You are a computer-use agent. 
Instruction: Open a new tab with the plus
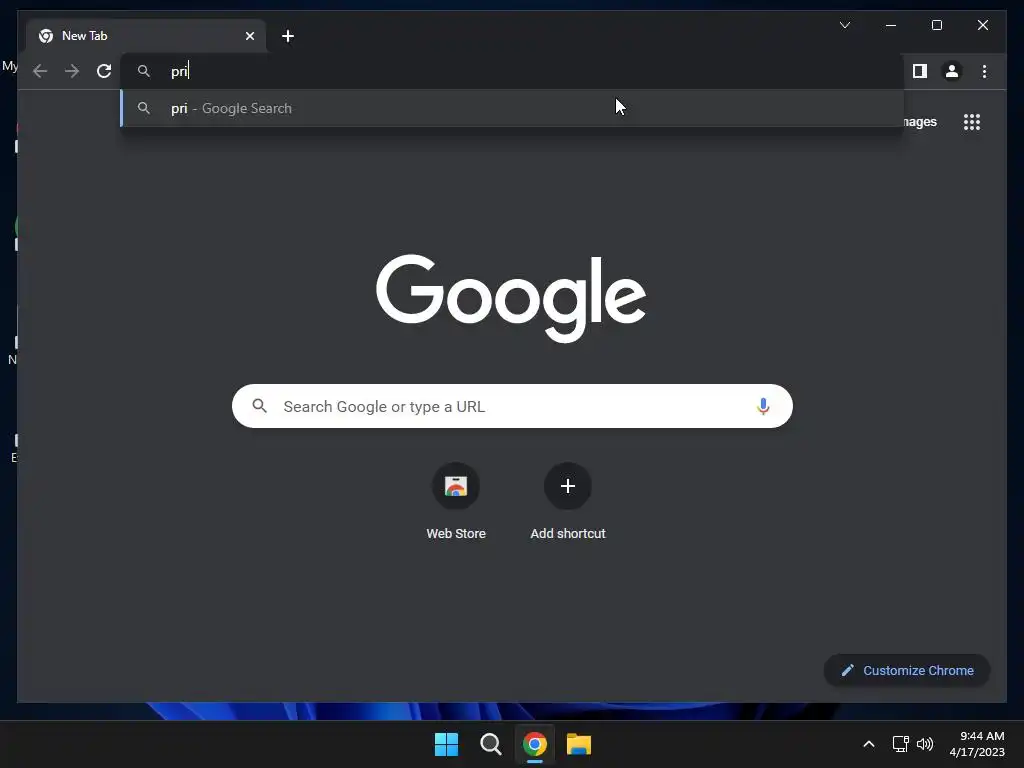point(288,36)
